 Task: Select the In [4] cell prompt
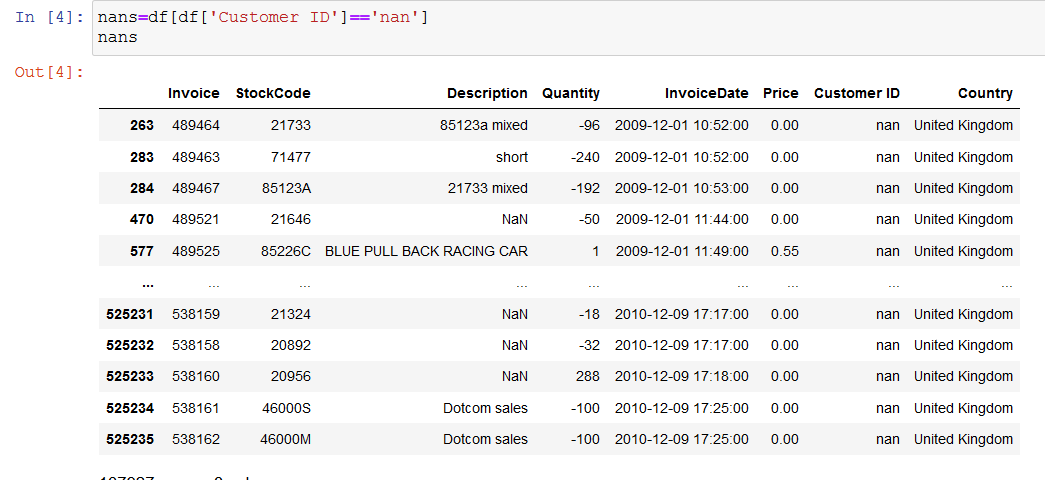click(50, 17)
